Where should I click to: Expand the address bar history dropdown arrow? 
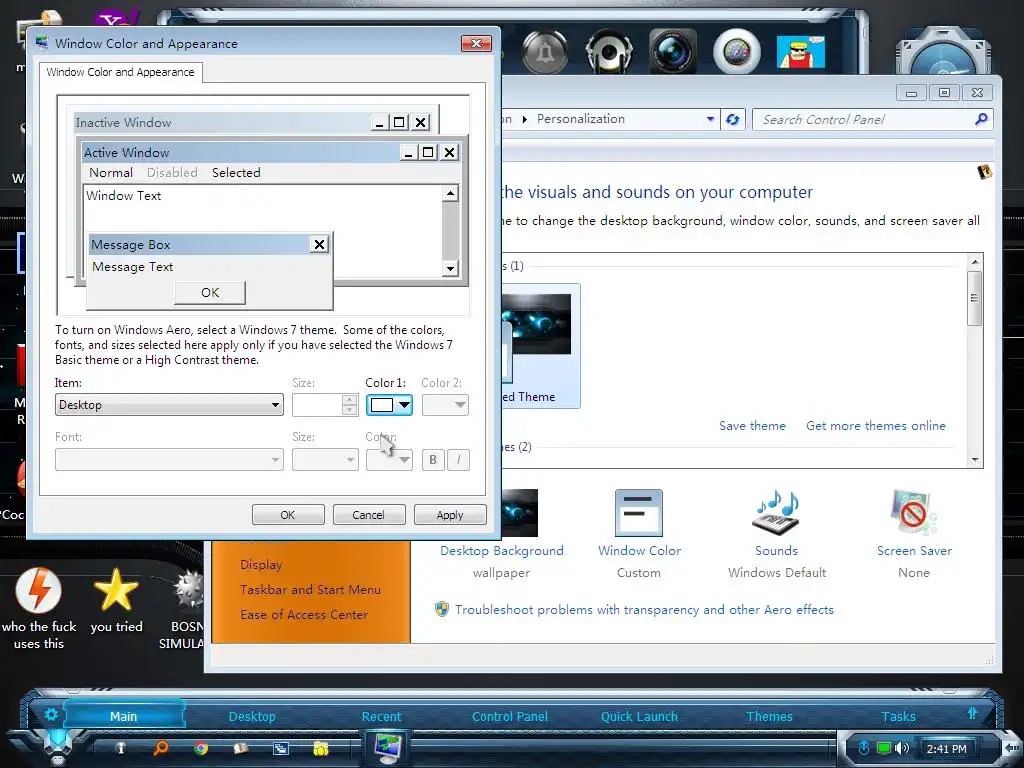711,119
